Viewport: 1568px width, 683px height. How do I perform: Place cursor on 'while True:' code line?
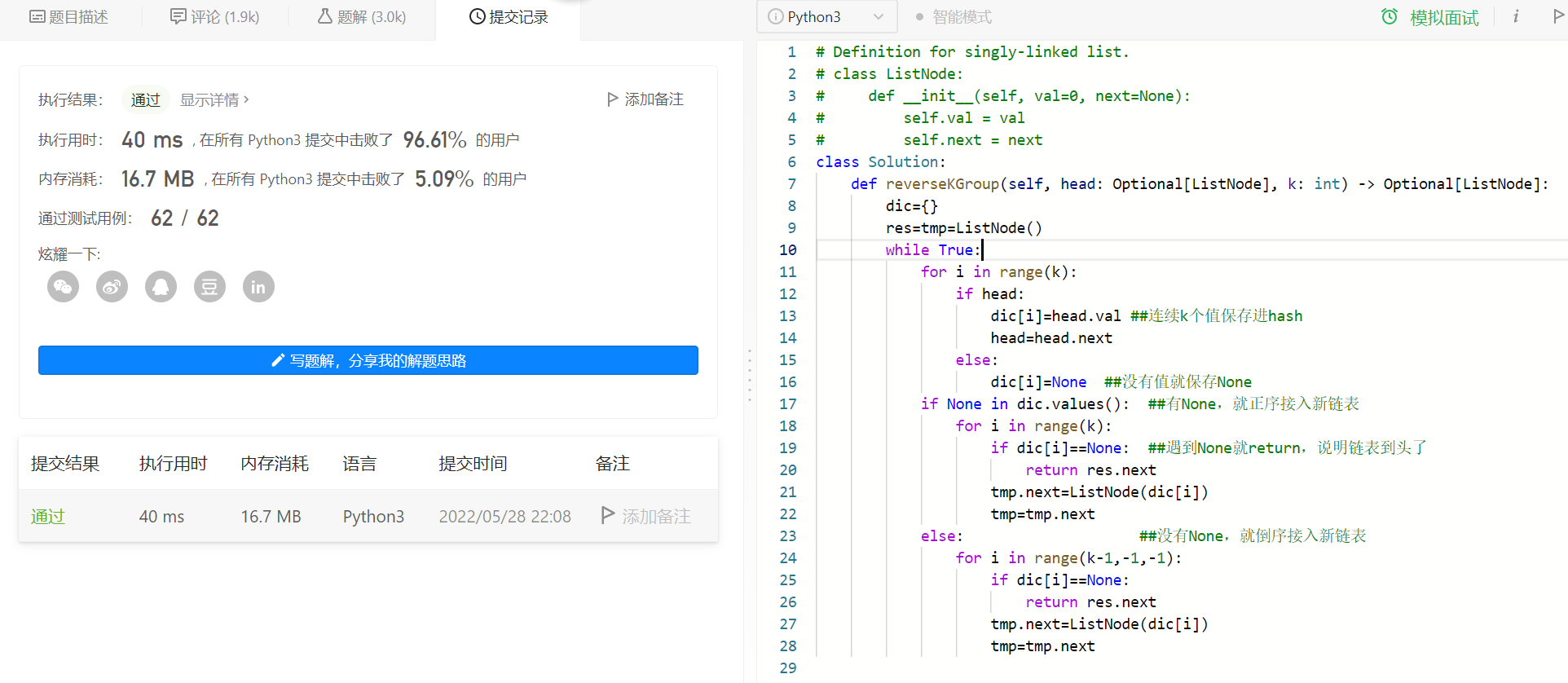[933, 250]
